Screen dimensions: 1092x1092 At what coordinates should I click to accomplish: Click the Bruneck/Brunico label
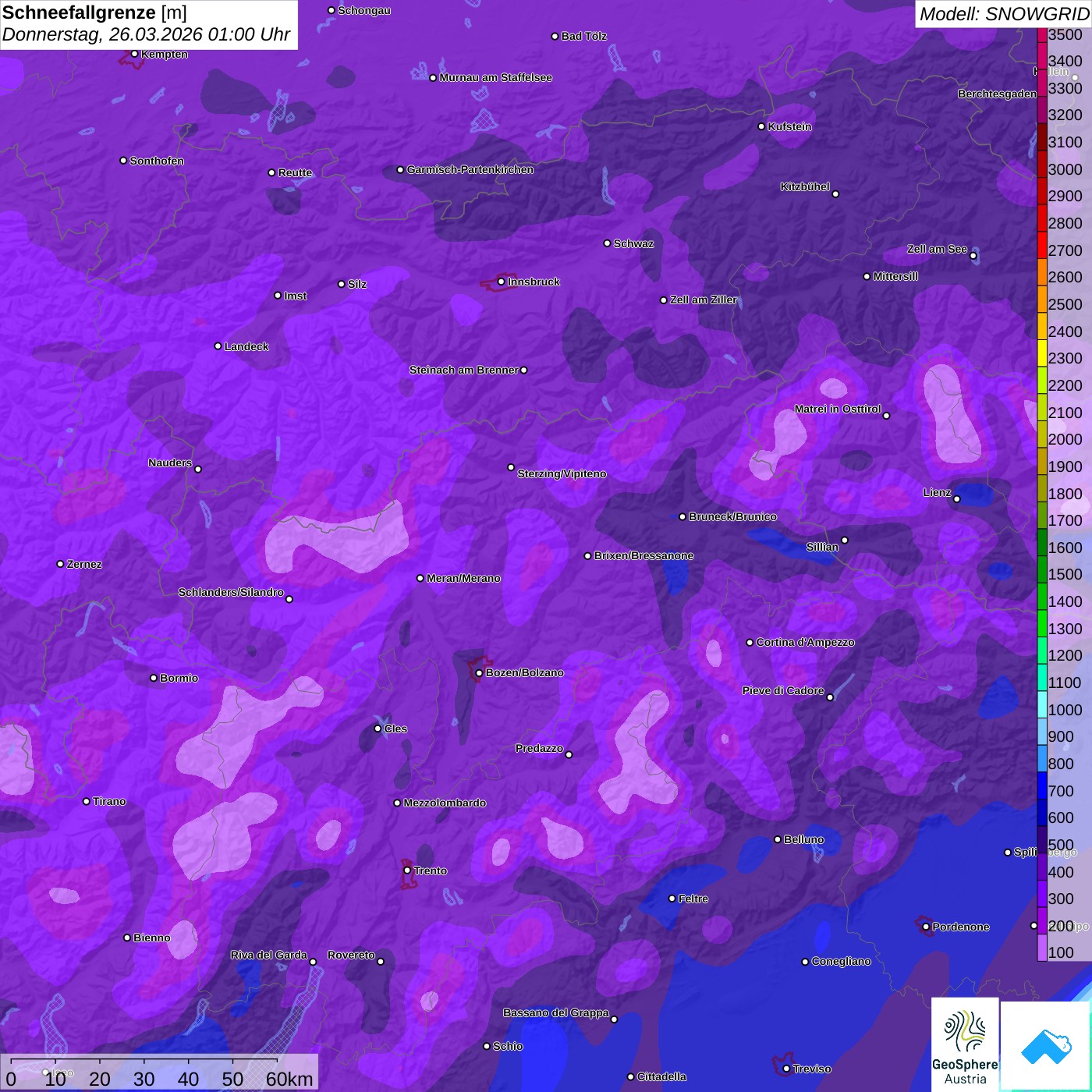coord(732,516)
